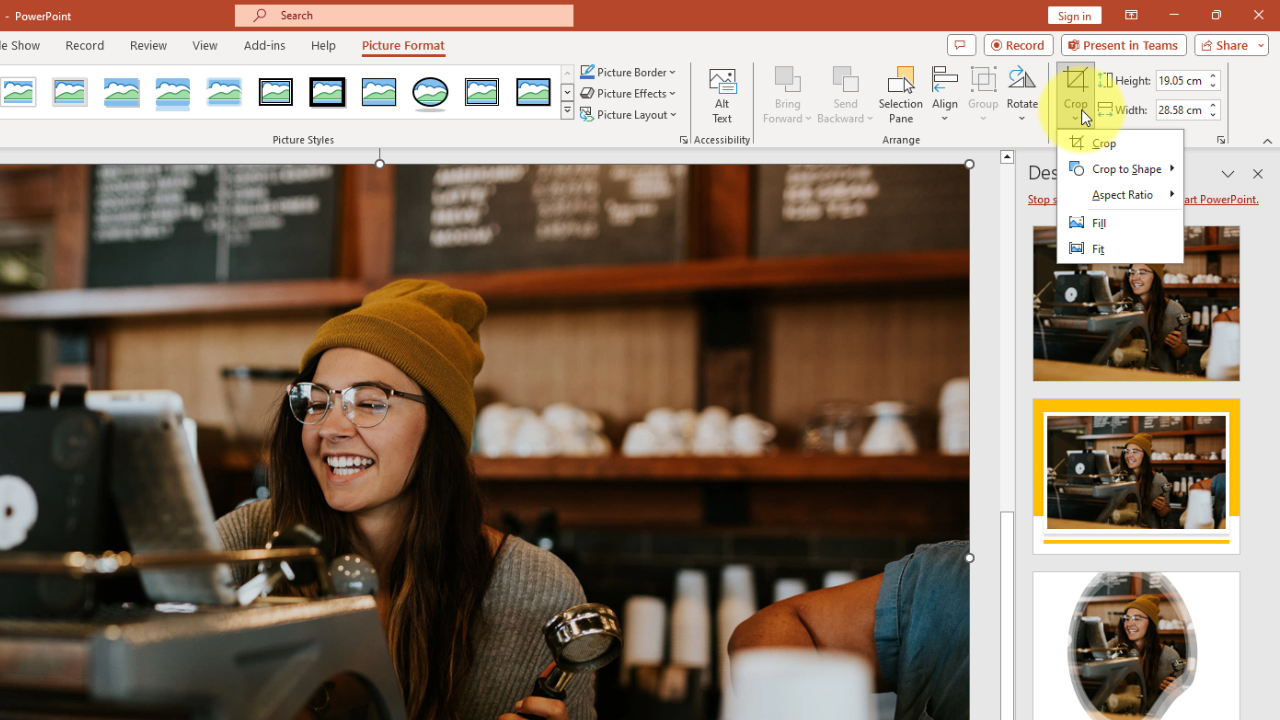Open the Record tab

tap(85, 45)
